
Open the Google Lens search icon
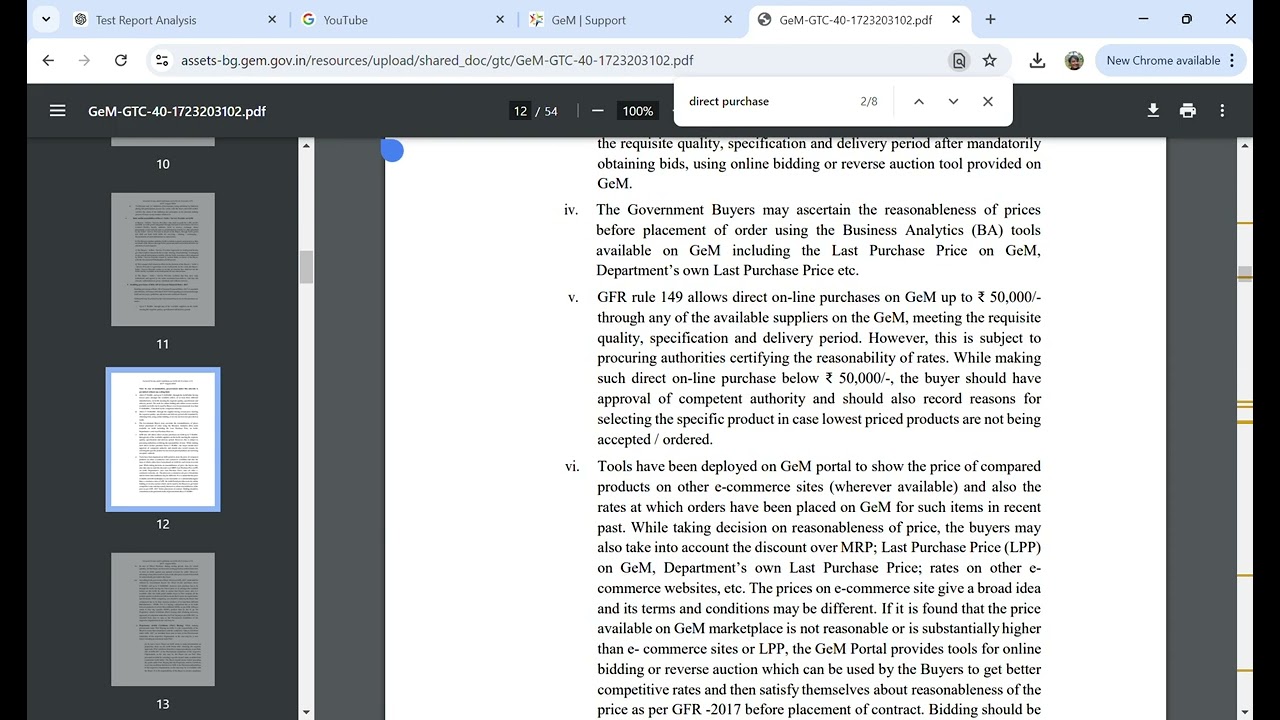[959, 60]
